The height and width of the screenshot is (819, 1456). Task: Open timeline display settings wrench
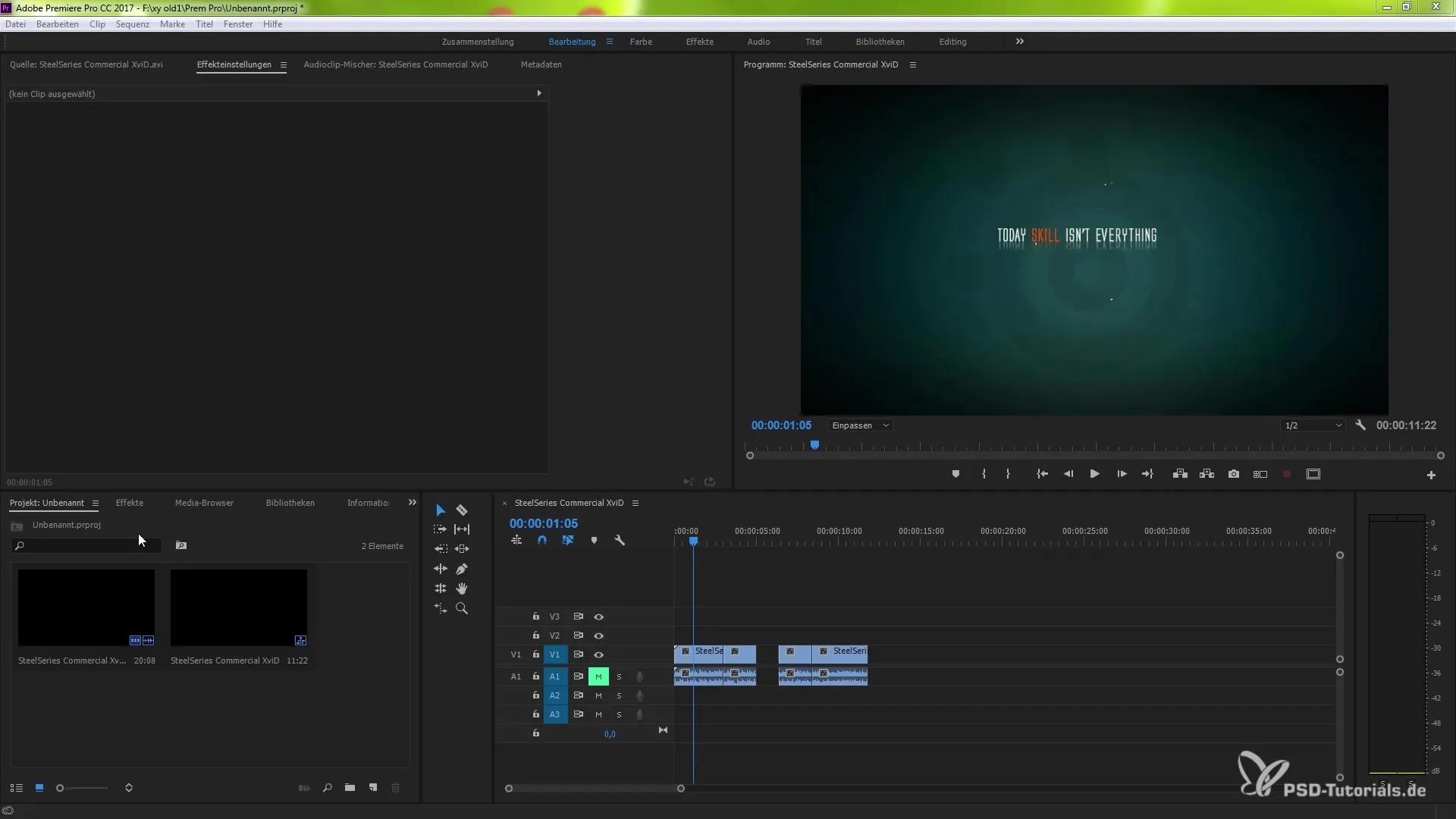[x=620, y=541]
